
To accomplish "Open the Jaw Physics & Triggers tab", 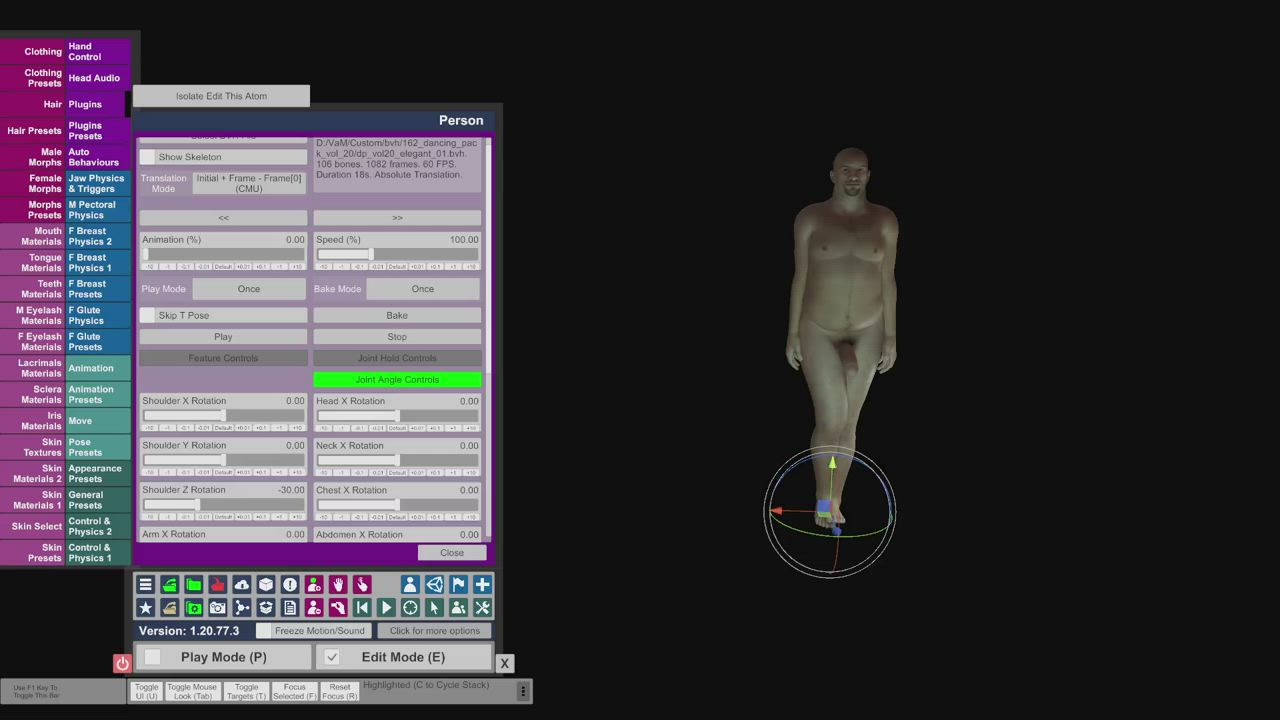I will (98, 183).
